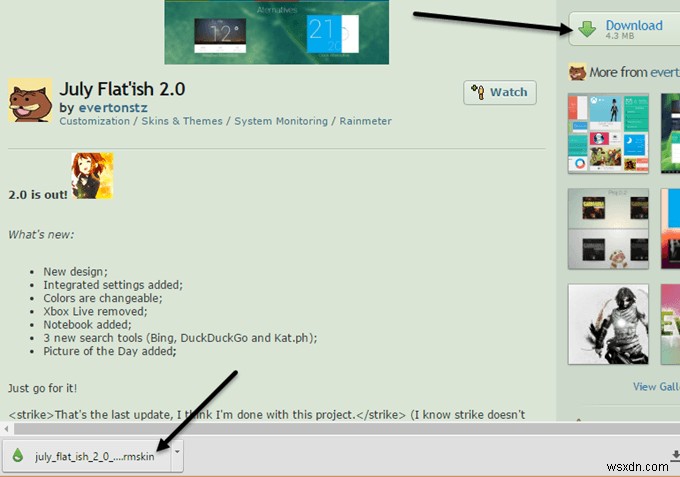
Task: Open the Customization category link
Action: (x=95, y=121)
